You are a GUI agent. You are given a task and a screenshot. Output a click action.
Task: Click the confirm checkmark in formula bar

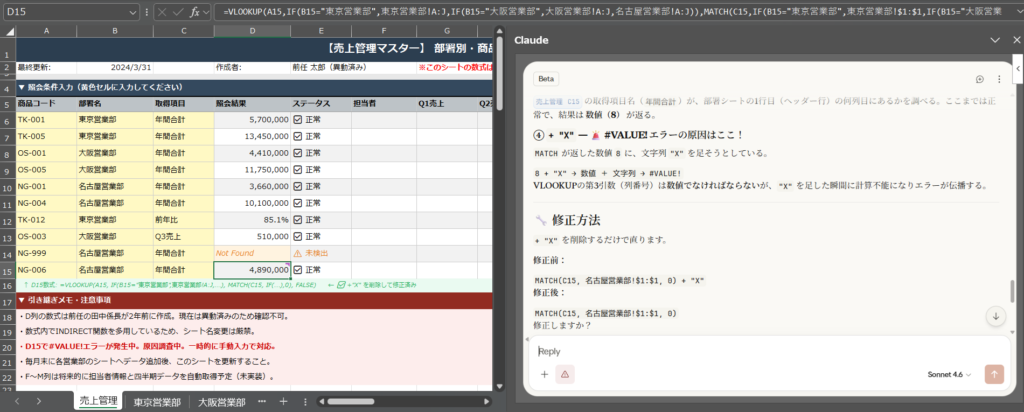pyautogui.click(x=178, y=12)
